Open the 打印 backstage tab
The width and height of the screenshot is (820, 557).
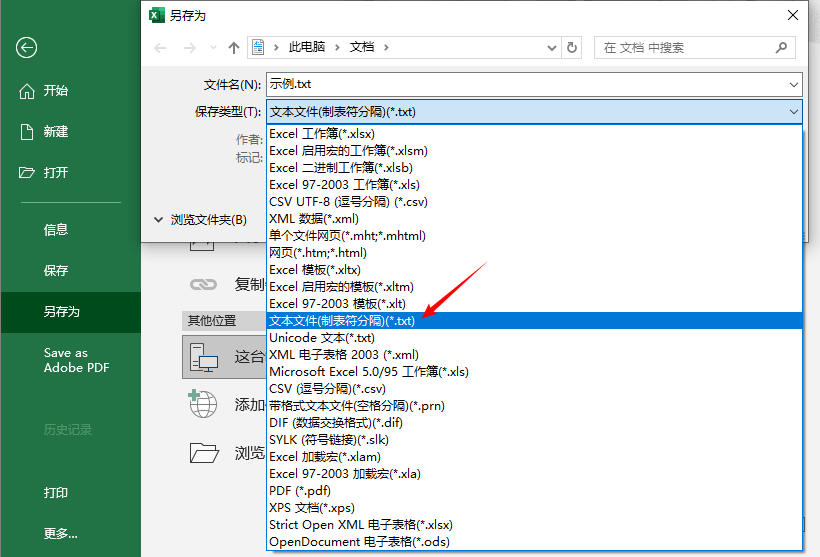click(55, 493)
